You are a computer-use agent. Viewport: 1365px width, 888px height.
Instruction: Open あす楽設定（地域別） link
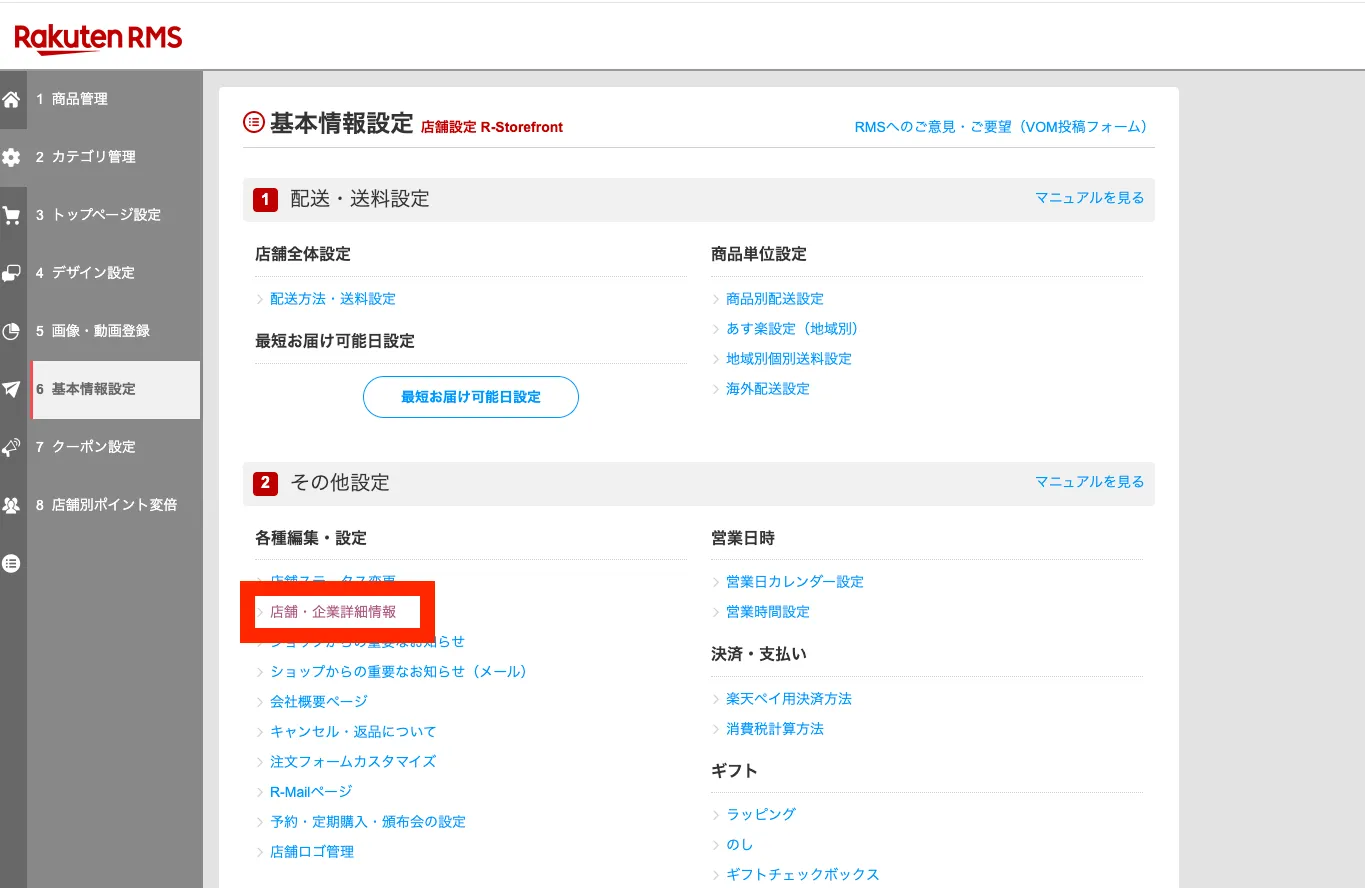click(792, 329)
